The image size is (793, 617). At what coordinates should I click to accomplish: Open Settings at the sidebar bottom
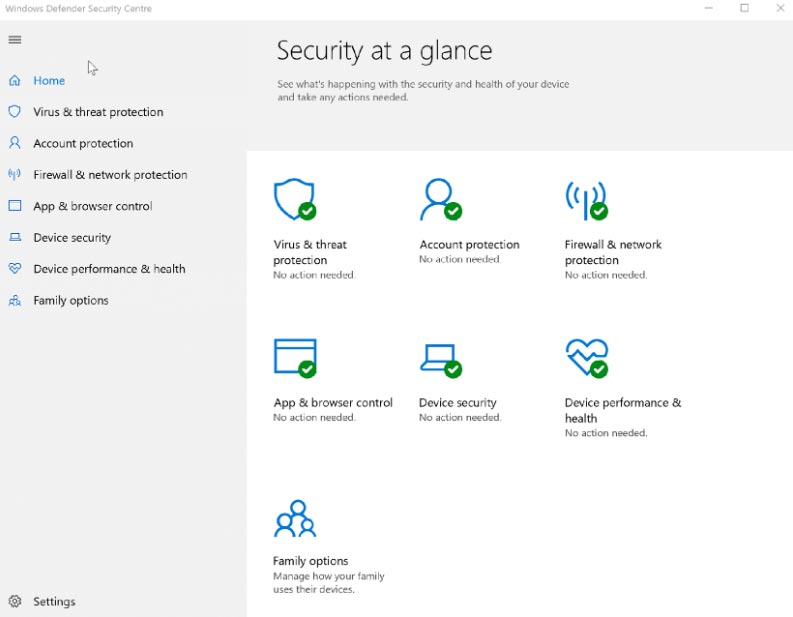[54, 601]
